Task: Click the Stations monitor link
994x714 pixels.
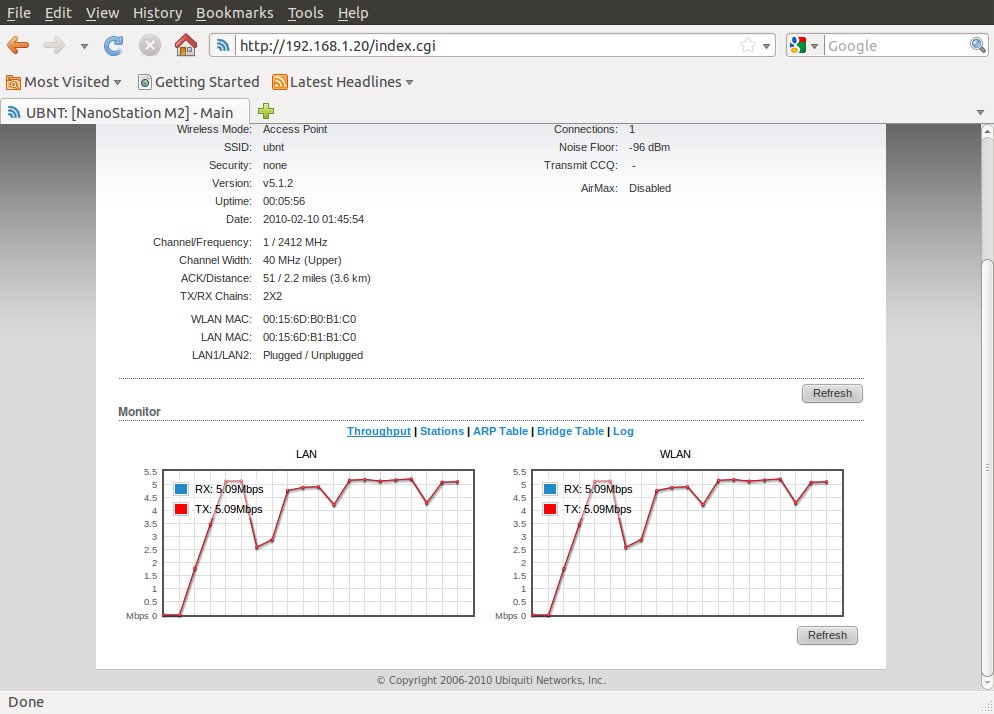Action: (x=442, y=431)
